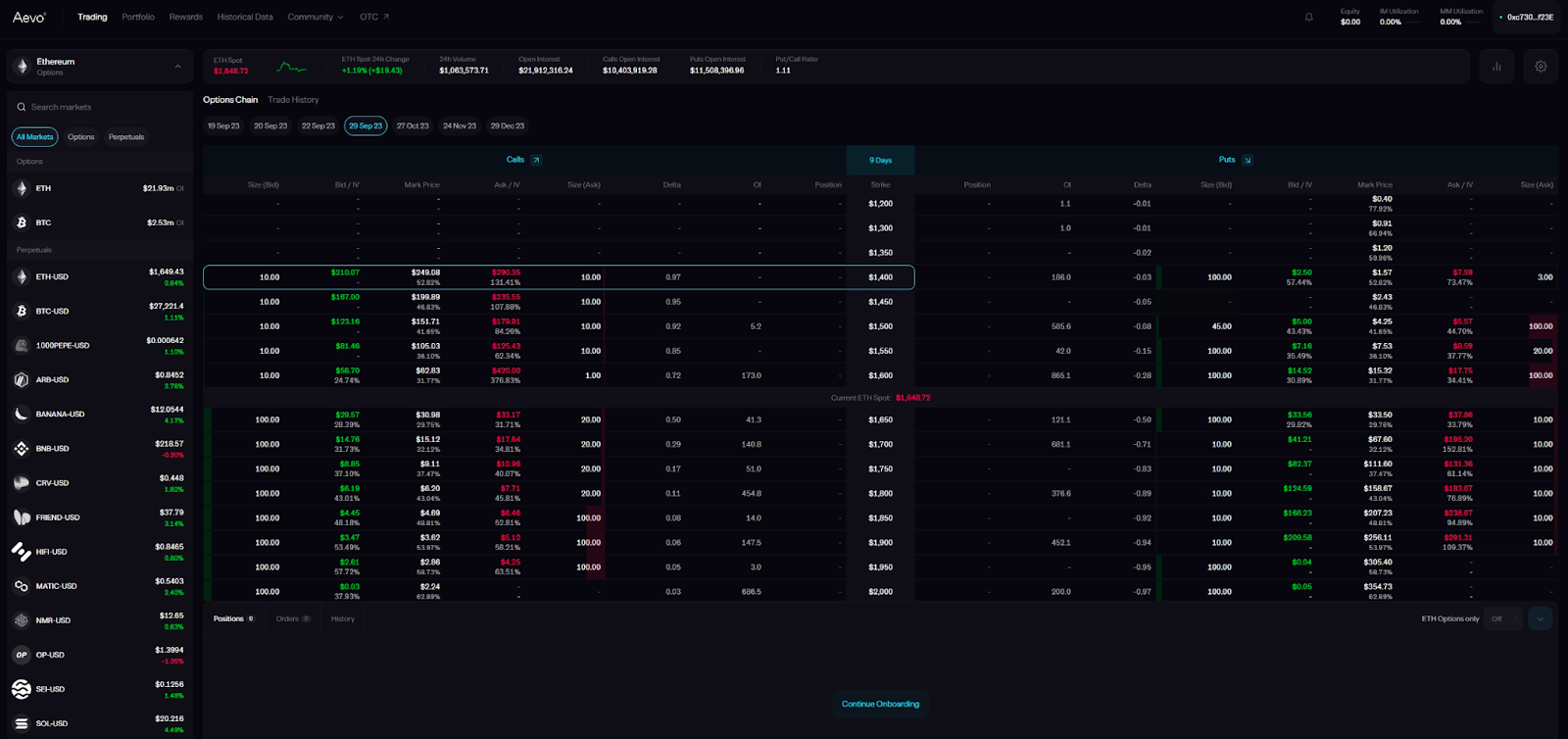The width and height of the screenshot is (1568, 739).
Task: Select the highlighted 29 Sep 23 expiry
Action: click(366, 125)
